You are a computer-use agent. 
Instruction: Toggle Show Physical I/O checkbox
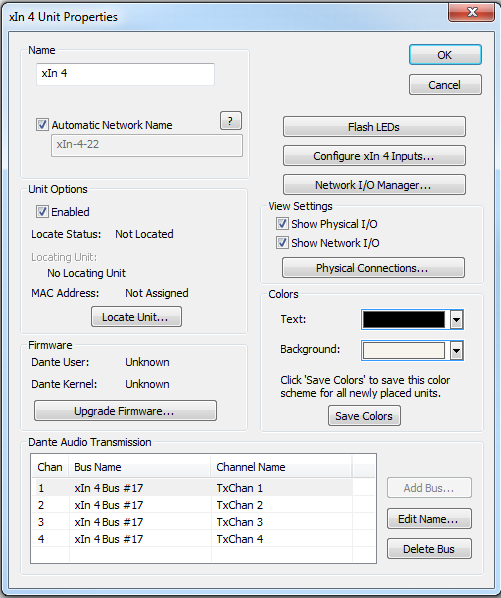tap(282, 224)
